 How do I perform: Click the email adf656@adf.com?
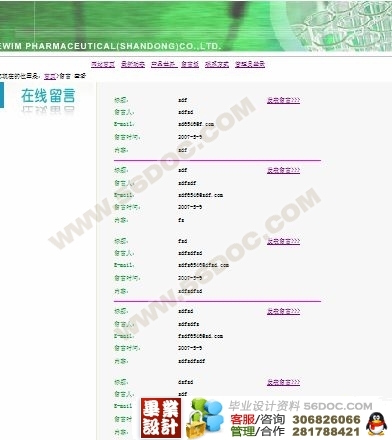pyautogui.click(x=200, y=195)
